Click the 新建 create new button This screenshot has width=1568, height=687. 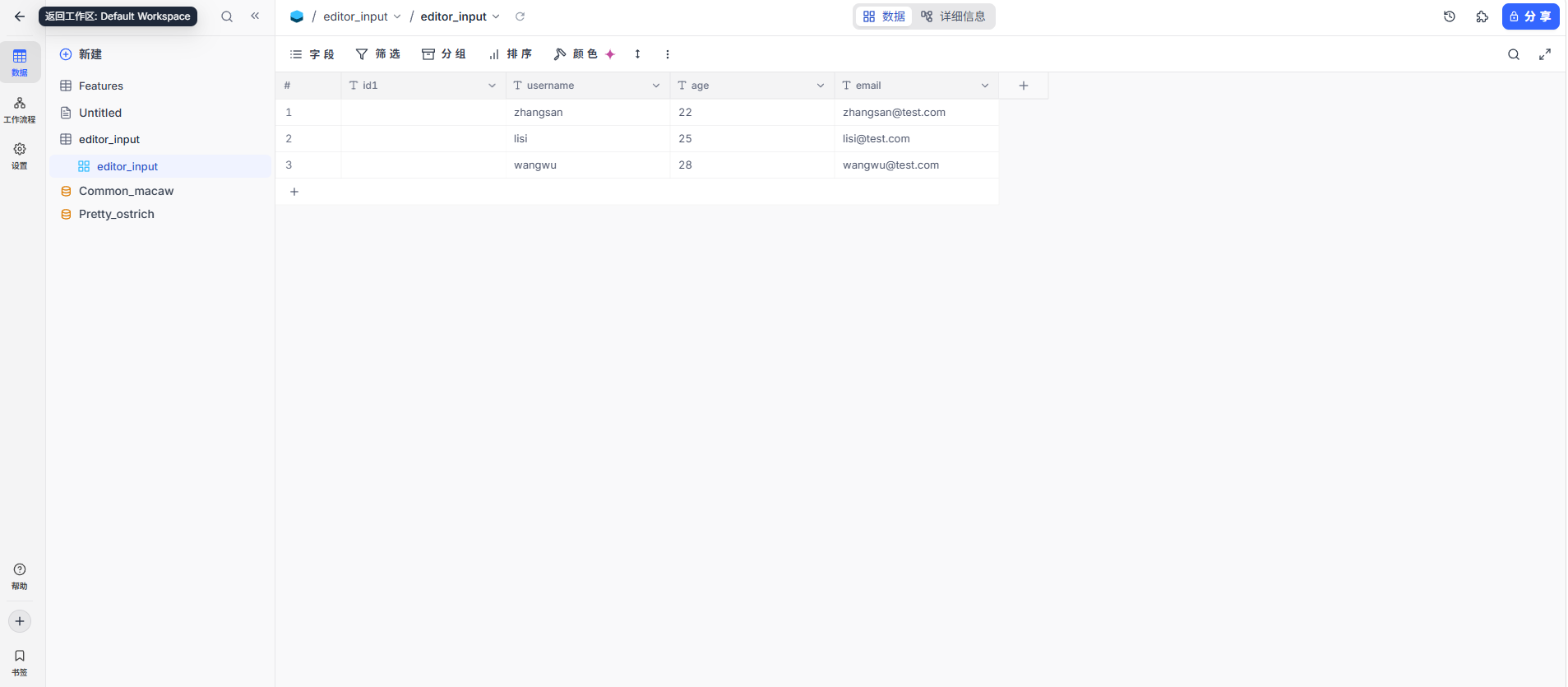coord(81,54)
